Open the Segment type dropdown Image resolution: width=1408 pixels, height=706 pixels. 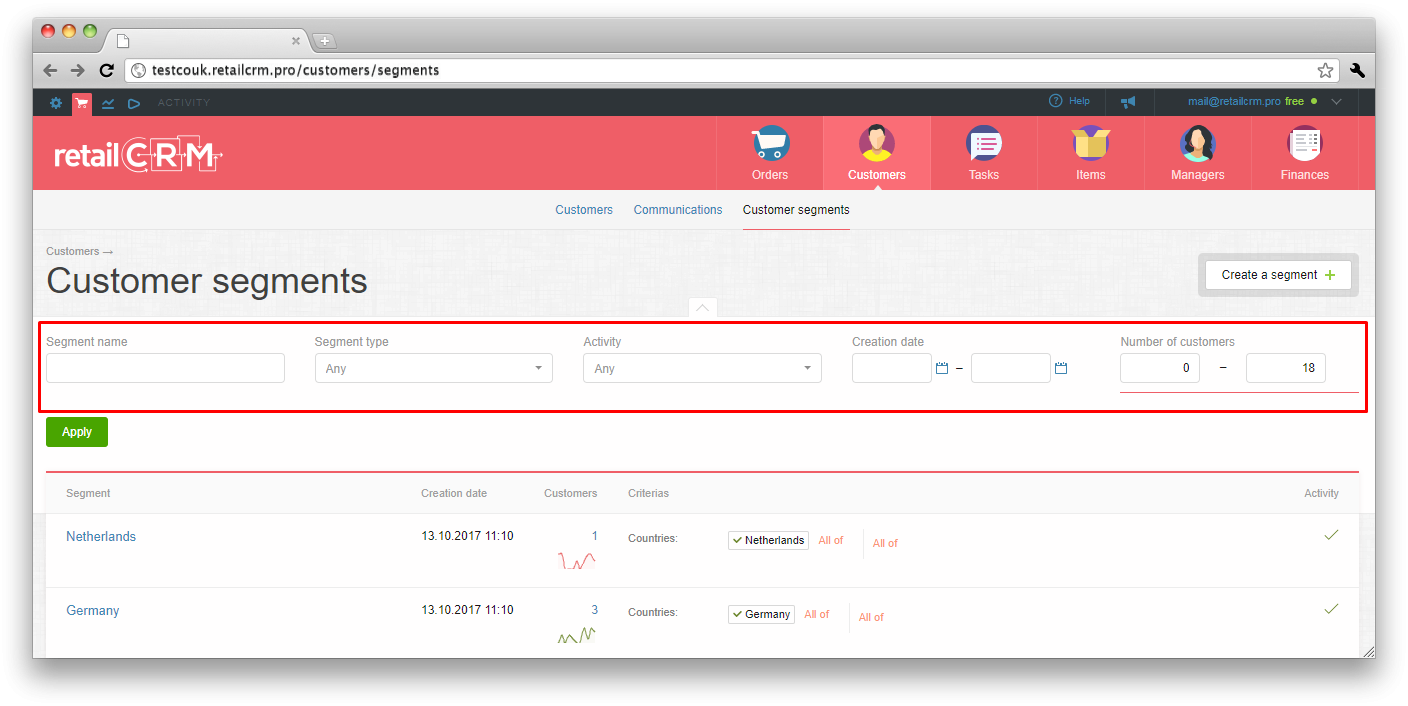(433, 368)
